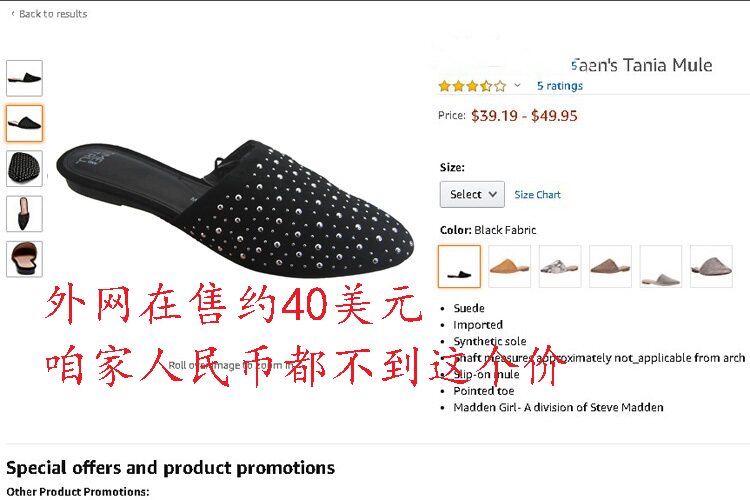Open the 5 ratings link
Screen dimensions: 750x500
(x=560, y=86)
